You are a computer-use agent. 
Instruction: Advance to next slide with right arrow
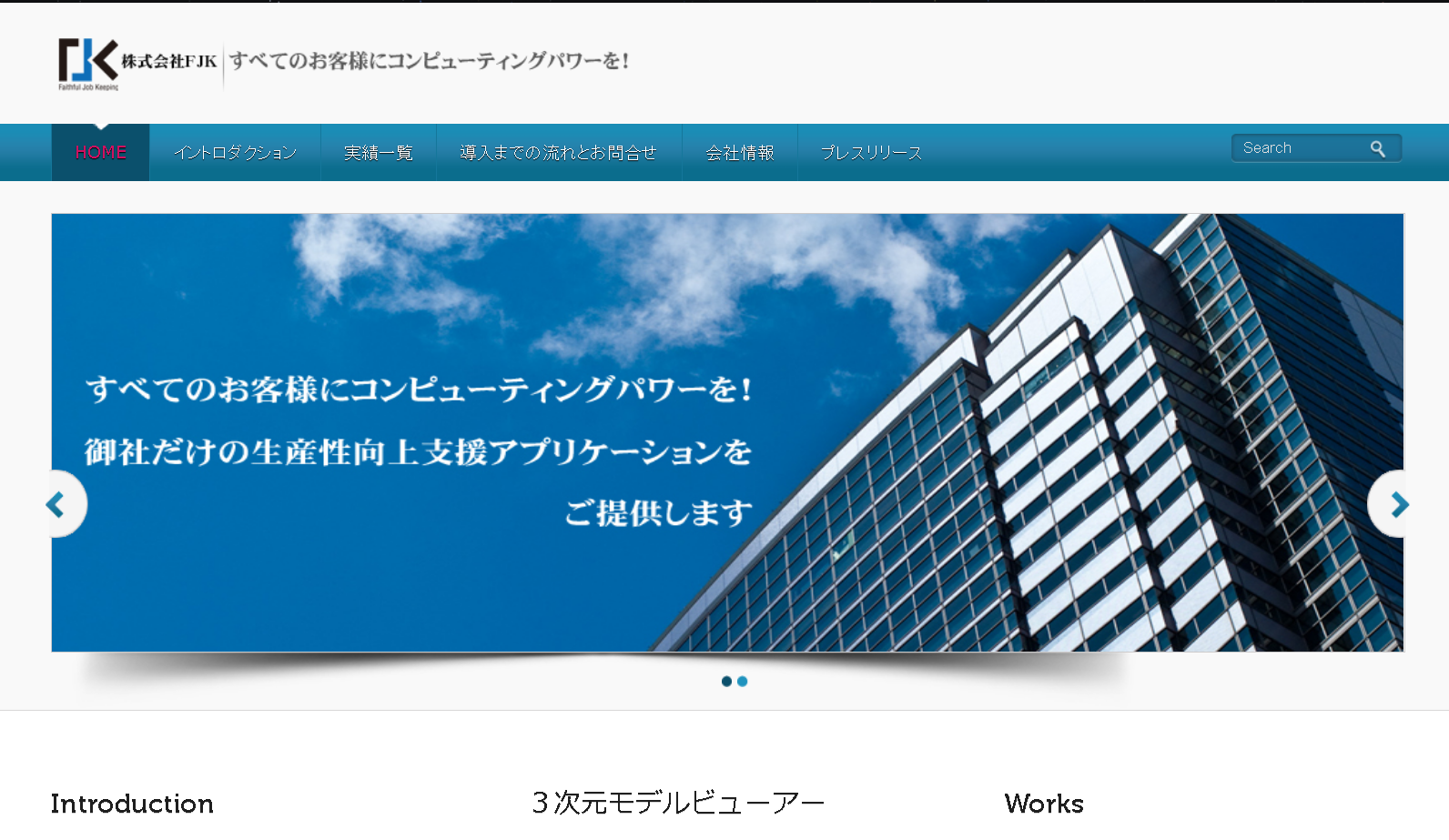click(1398, 504)
